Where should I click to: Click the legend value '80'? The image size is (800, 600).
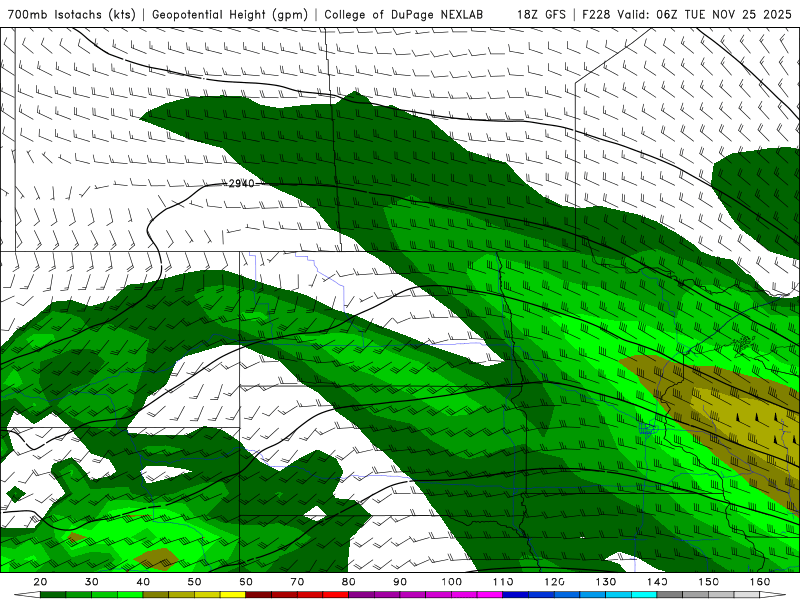click(x=348, y=582)
